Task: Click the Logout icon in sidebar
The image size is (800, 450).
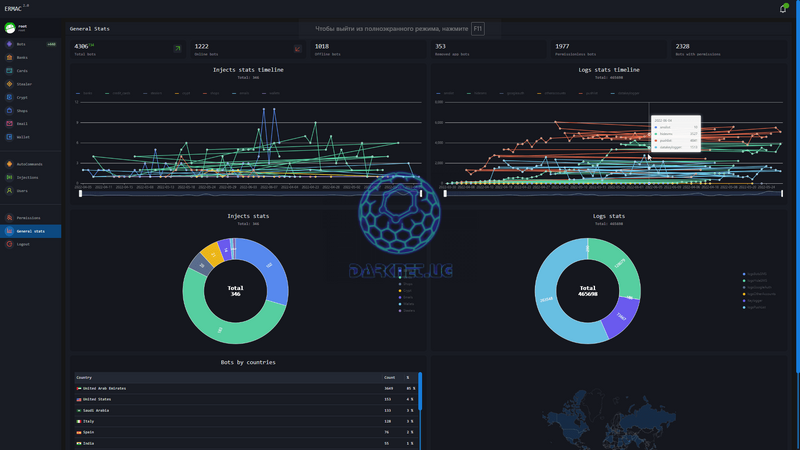Action: 9,244
